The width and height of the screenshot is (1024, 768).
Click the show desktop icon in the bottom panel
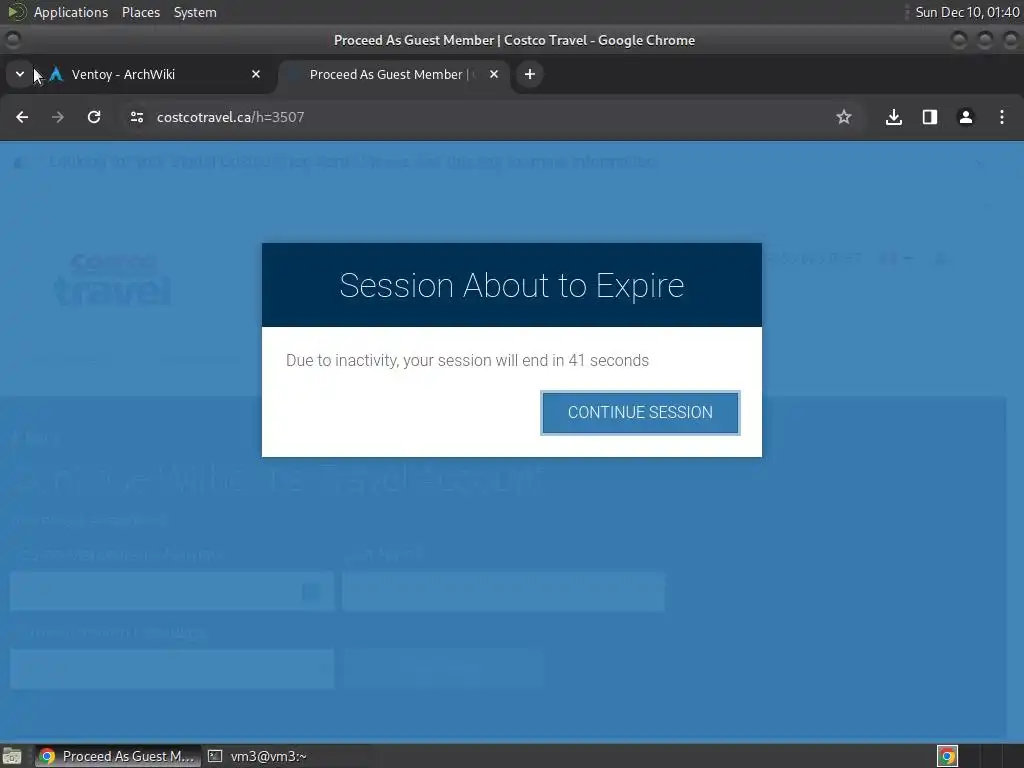pos(12,756)
